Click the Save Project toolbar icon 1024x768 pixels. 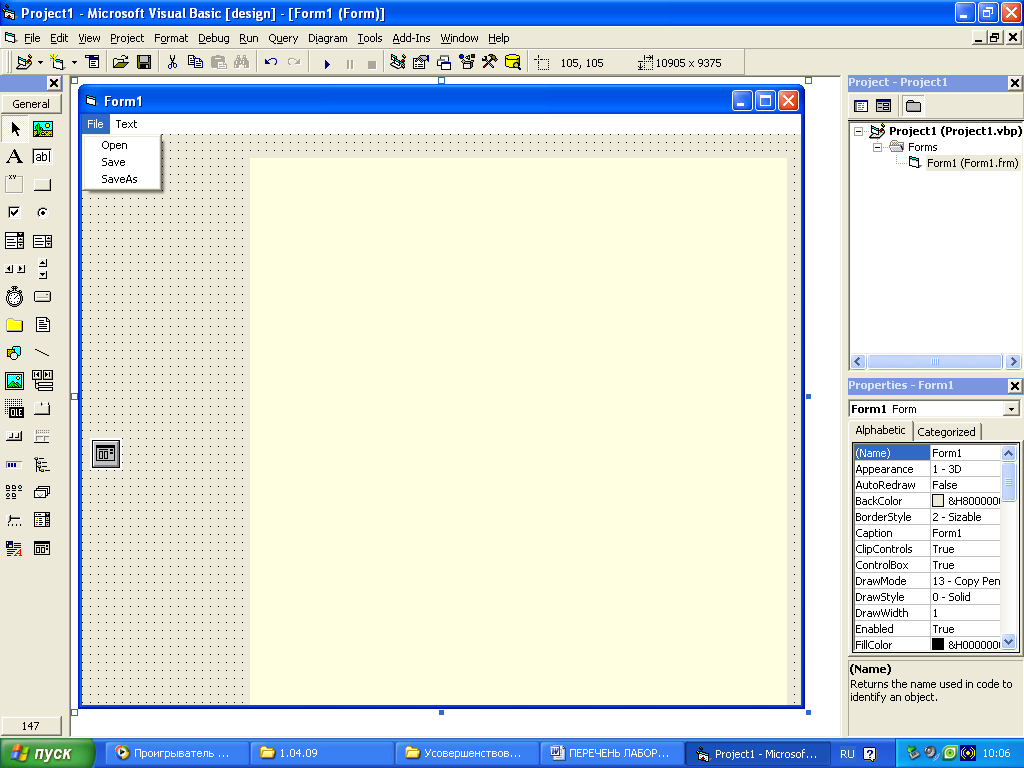144,62
